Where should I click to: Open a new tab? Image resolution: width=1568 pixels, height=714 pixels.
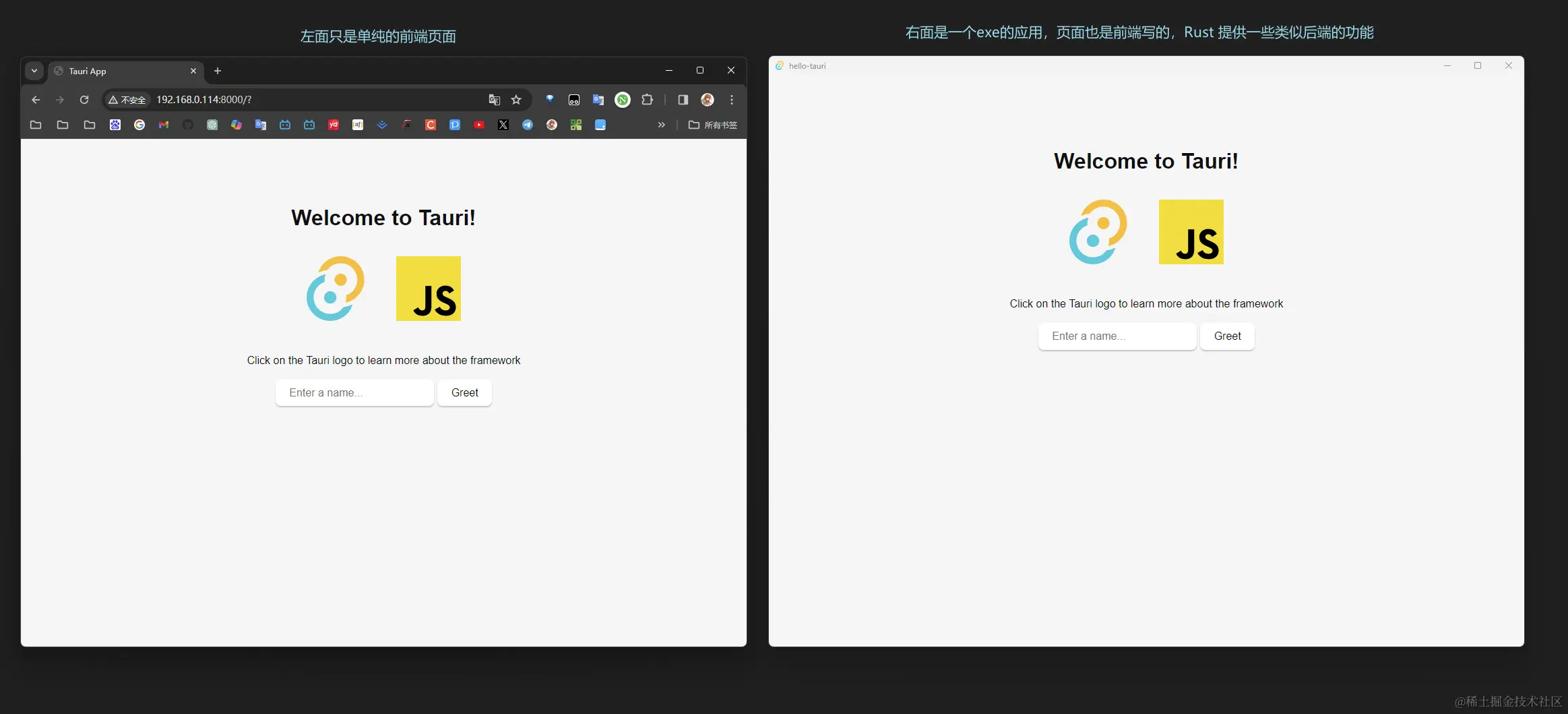[x=218, y=71]
